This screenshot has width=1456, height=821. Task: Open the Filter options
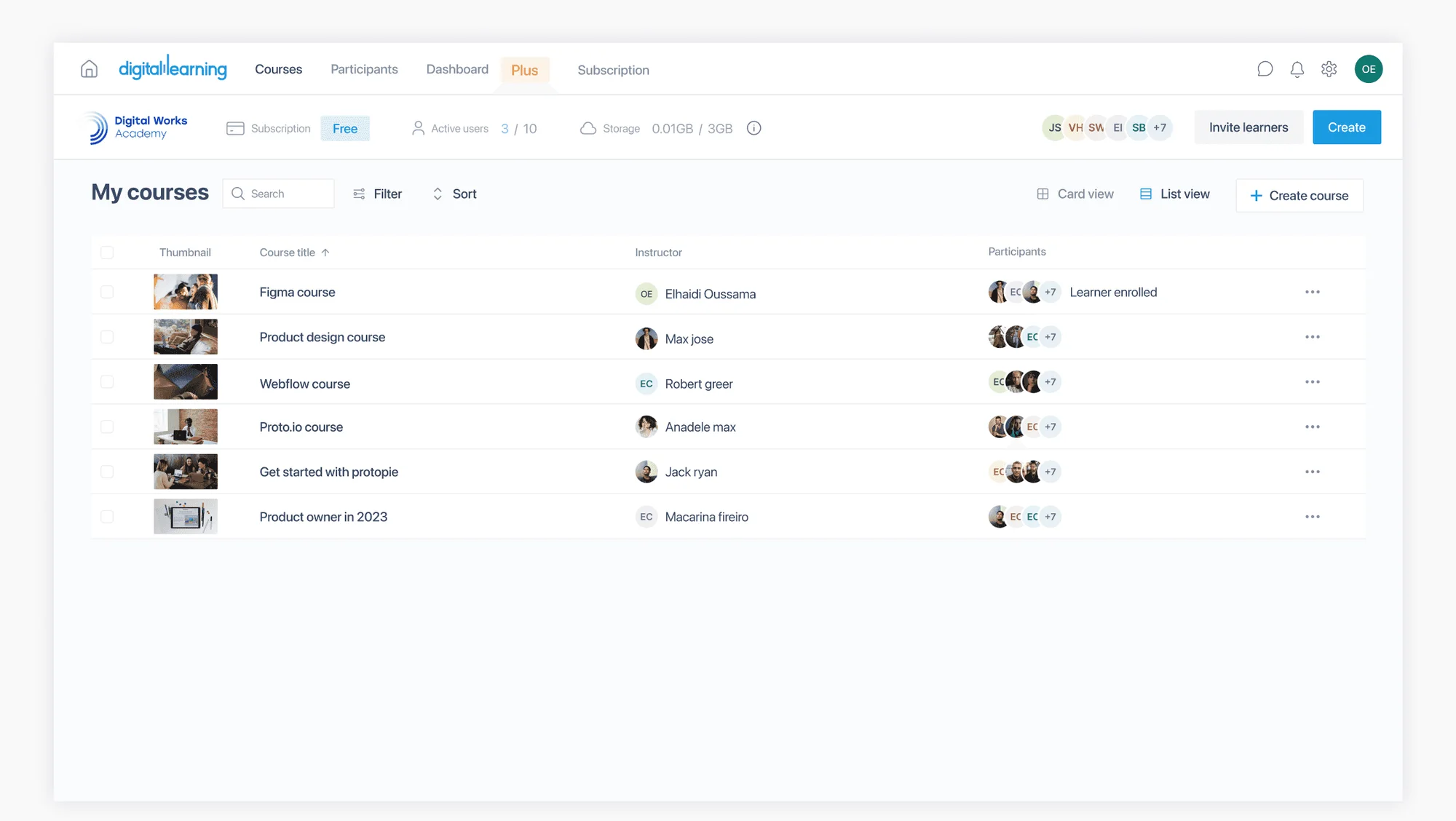(377, 194)
